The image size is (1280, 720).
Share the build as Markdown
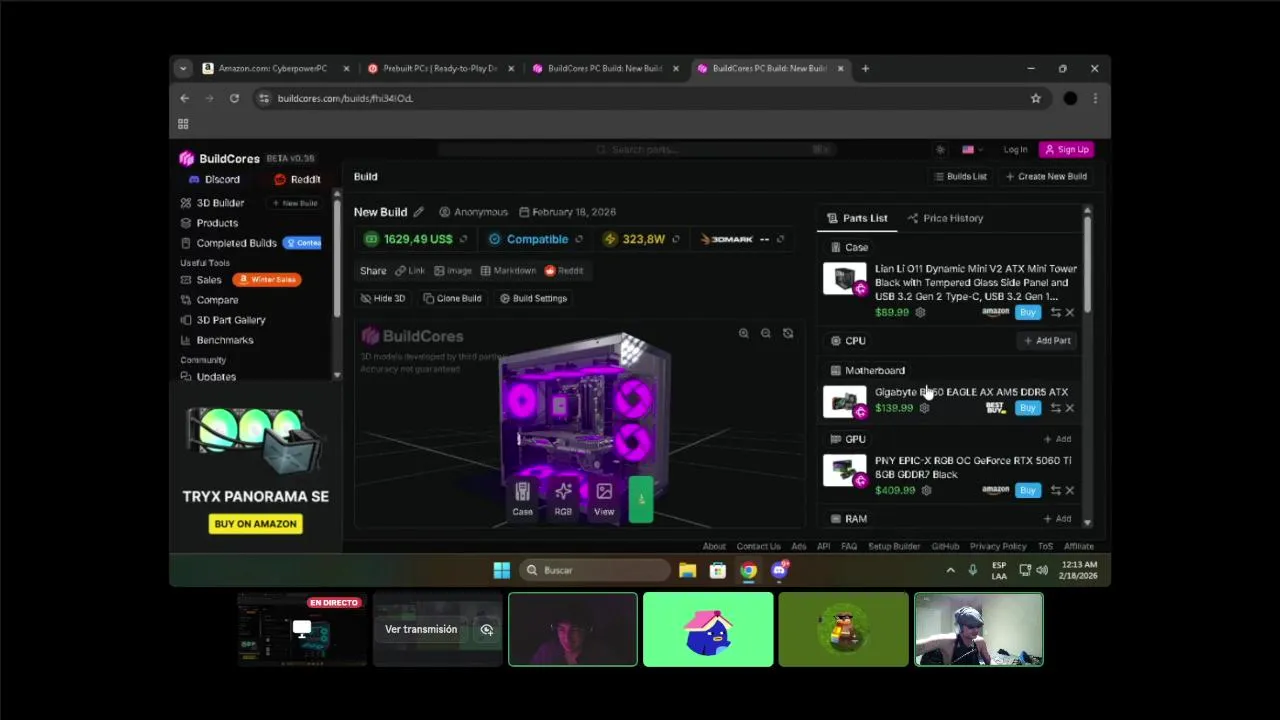[x=508, y=271]
